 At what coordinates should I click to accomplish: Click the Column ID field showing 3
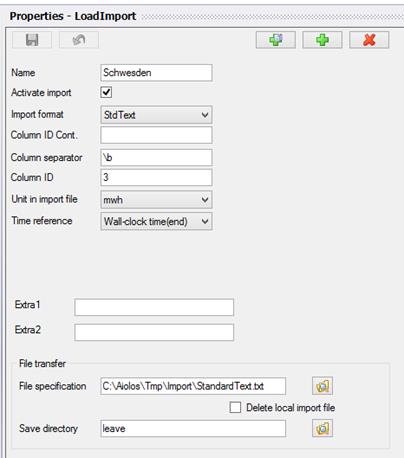click(x=156, y=177)
